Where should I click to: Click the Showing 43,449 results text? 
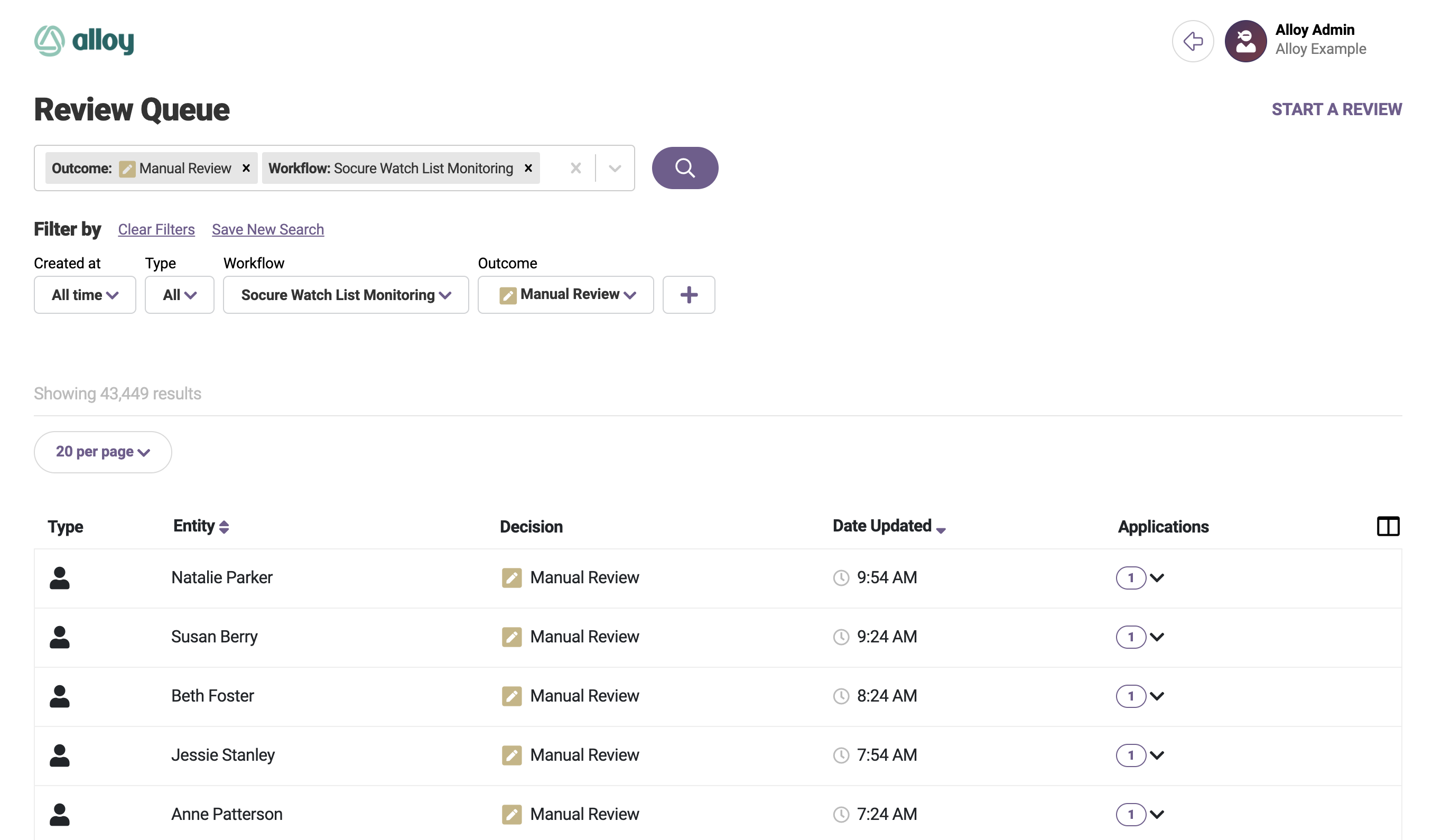click(118, 394)
